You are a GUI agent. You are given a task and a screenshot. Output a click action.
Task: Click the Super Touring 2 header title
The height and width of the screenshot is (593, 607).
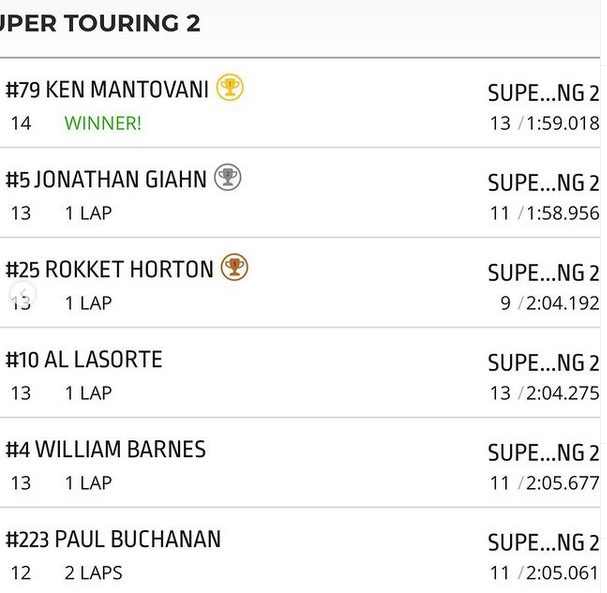coord(100,23)
